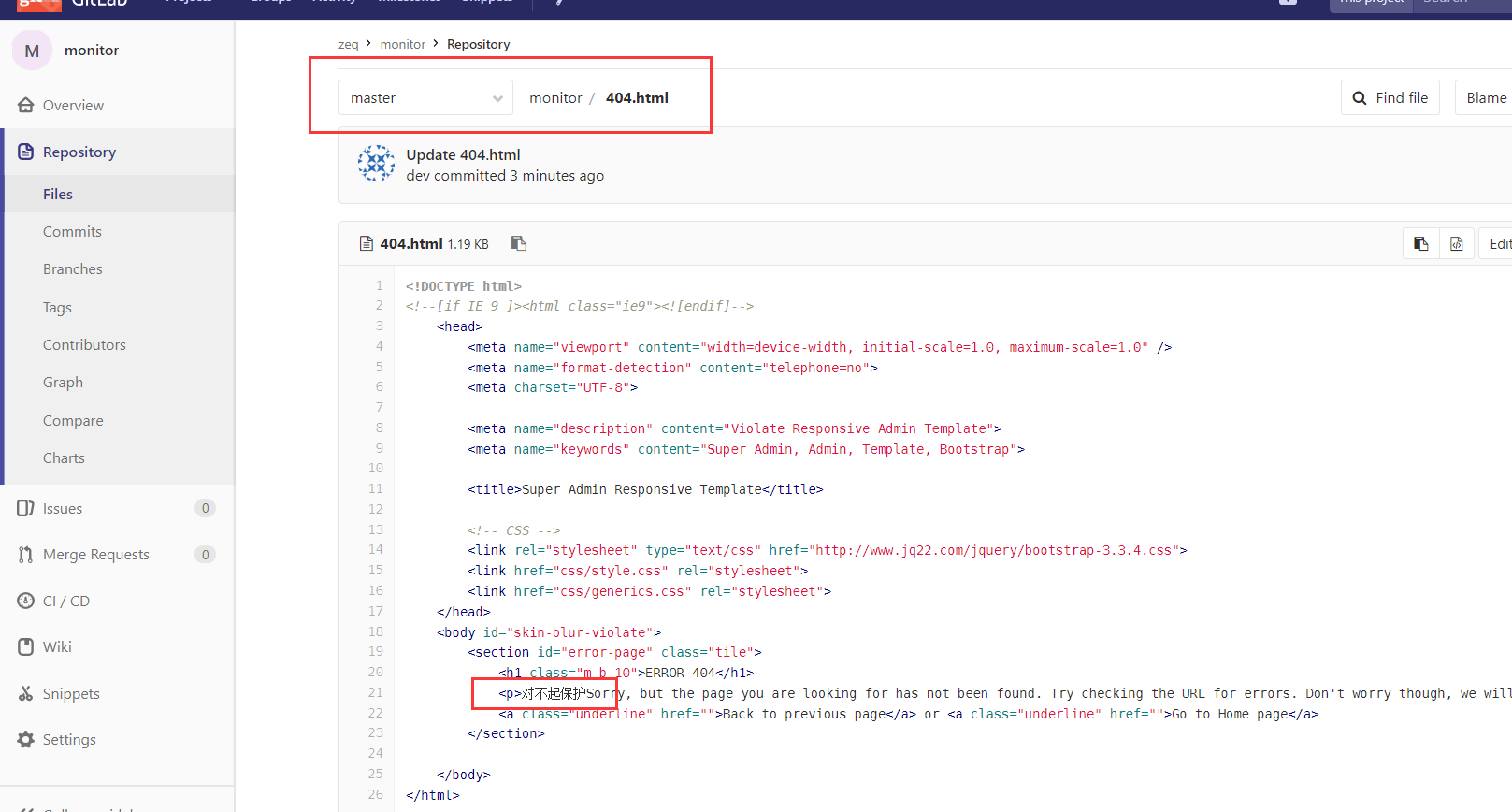
Task: Click the Issues board icon
Action: tap(26, 508)
